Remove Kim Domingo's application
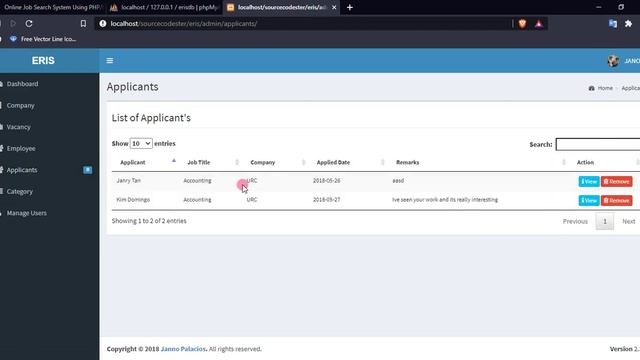The height and width of the screenshot is (360, 640). coord(616,200)
